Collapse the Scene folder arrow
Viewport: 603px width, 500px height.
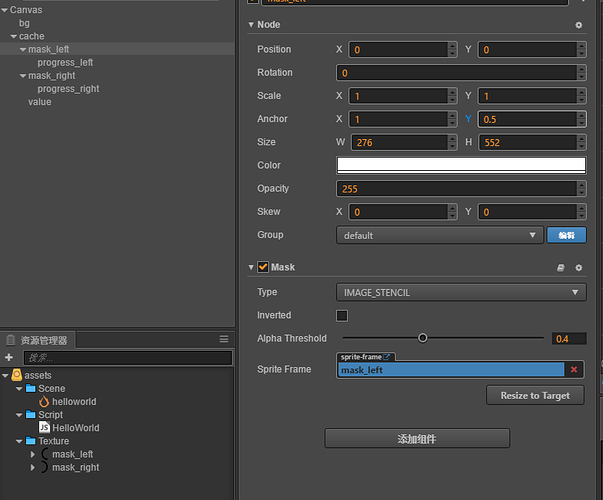click(x=19, y=389)
